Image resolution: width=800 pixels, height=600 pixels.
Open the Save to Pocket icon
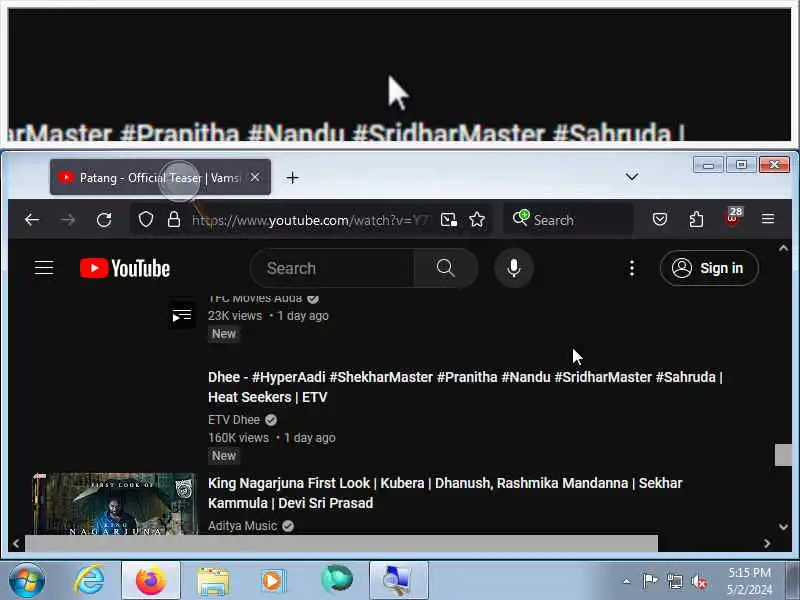(660, 220)
